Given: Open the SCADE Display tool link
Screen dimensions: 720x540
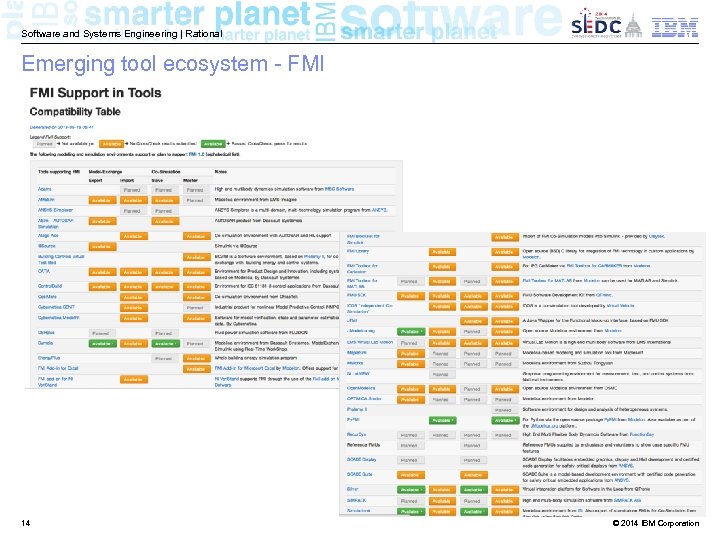Looking at the screenshot, I should click(x=361, y=459).
